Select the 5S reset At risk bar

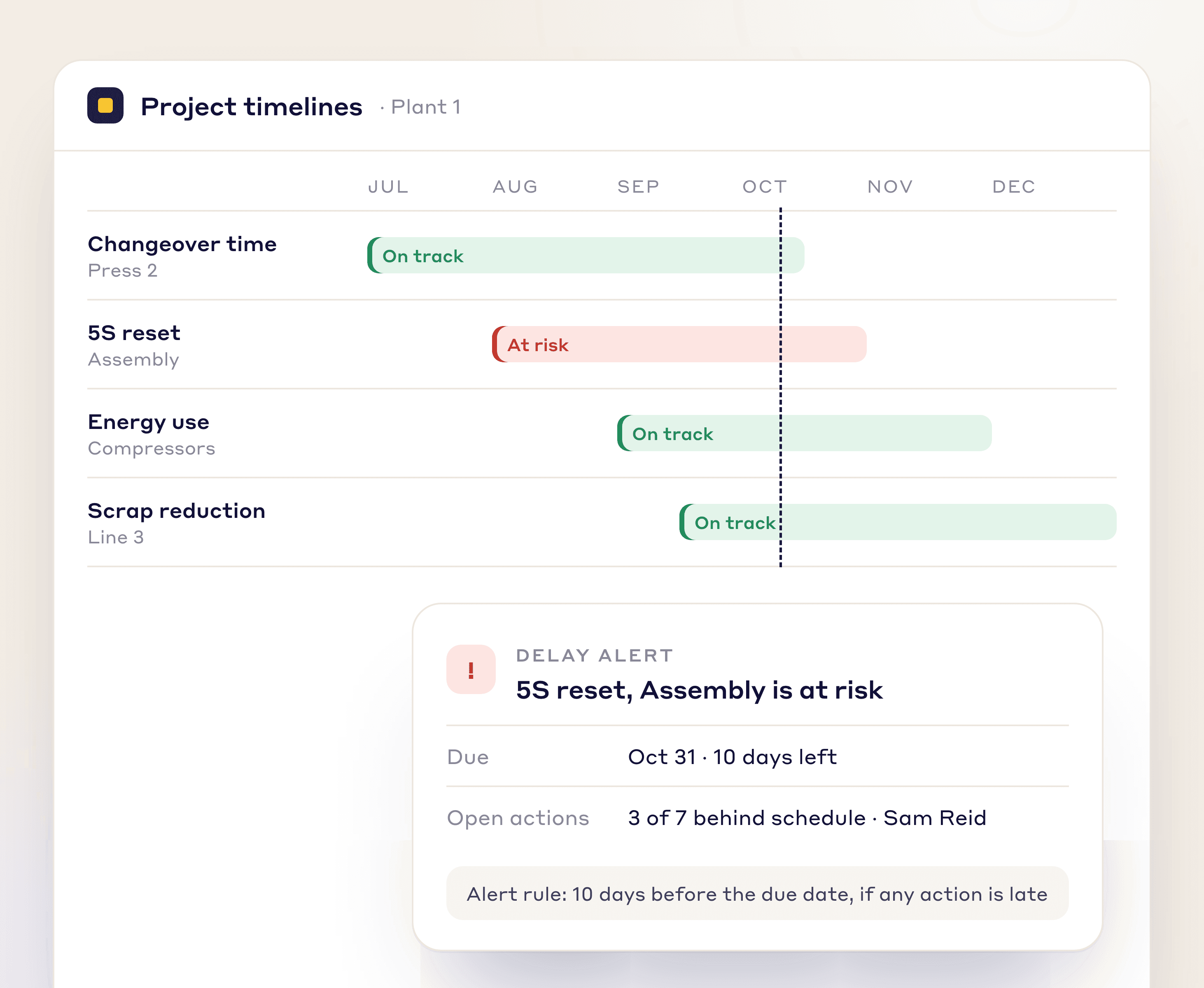[x=679, y=344]
